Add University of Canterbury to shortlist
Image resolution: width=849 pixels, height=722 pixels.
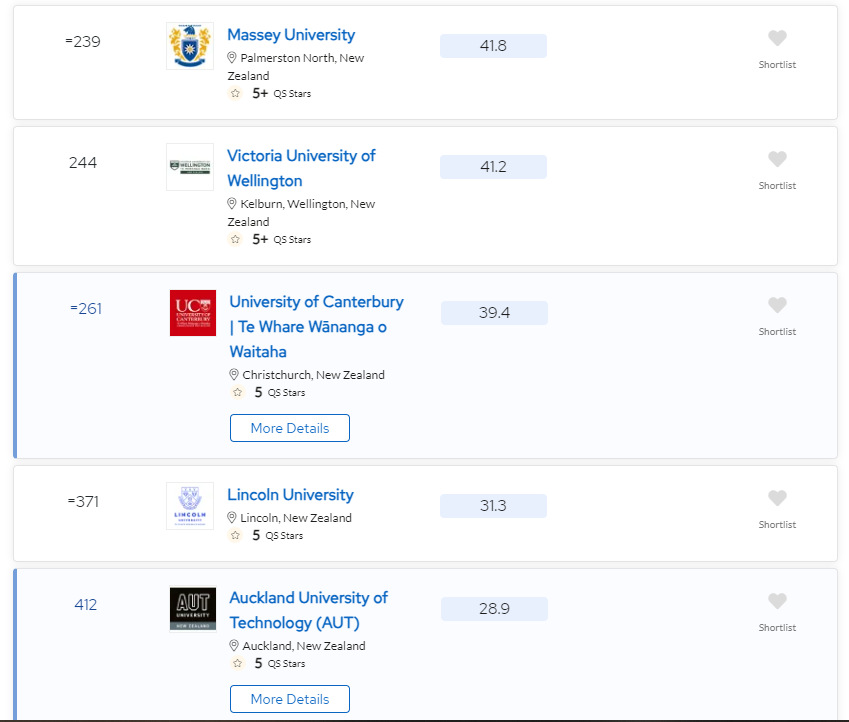777,305
